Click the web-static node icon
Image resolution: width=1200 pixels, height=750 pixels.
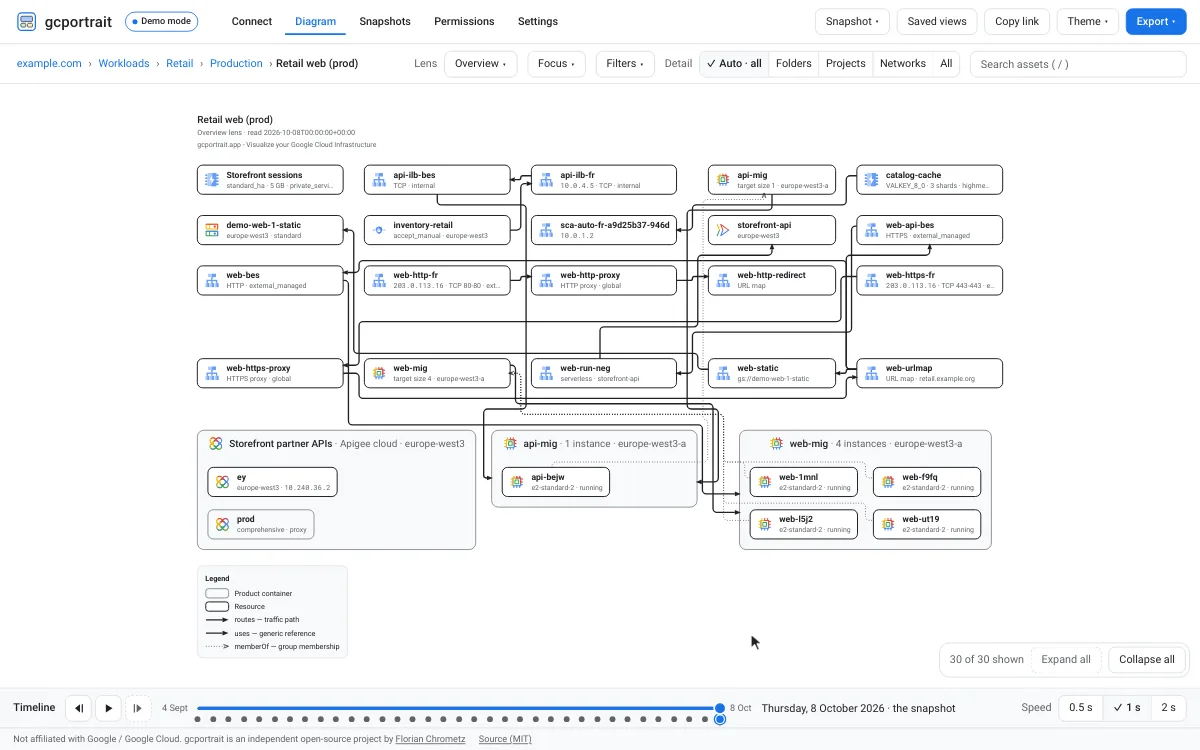click(x=723, y=373)
